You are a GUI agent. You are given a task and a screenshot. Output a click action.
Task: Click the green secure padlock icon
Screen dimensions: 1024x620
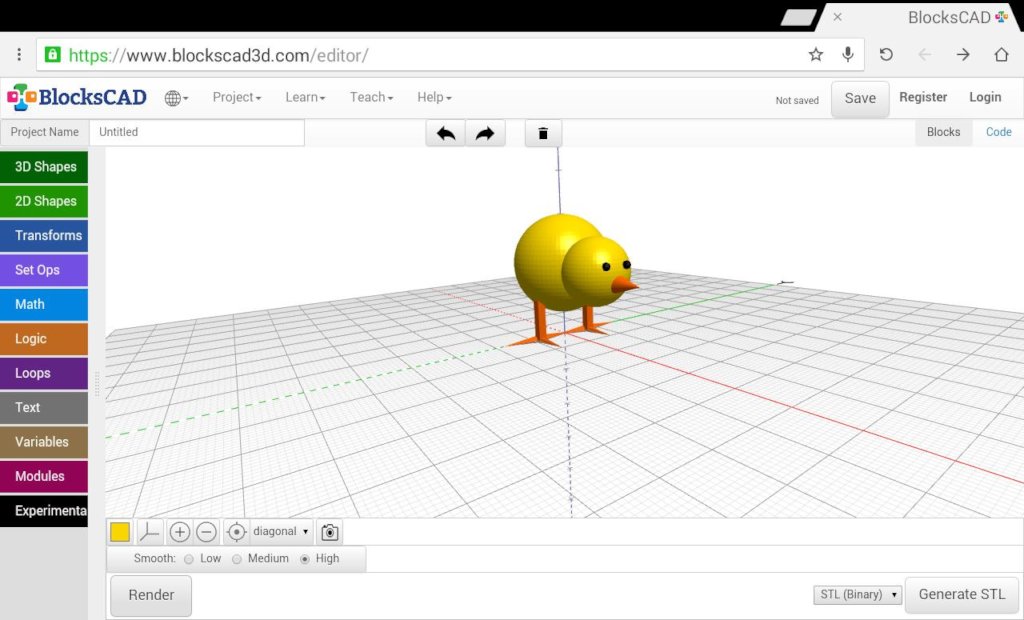[x=52, y=54]
